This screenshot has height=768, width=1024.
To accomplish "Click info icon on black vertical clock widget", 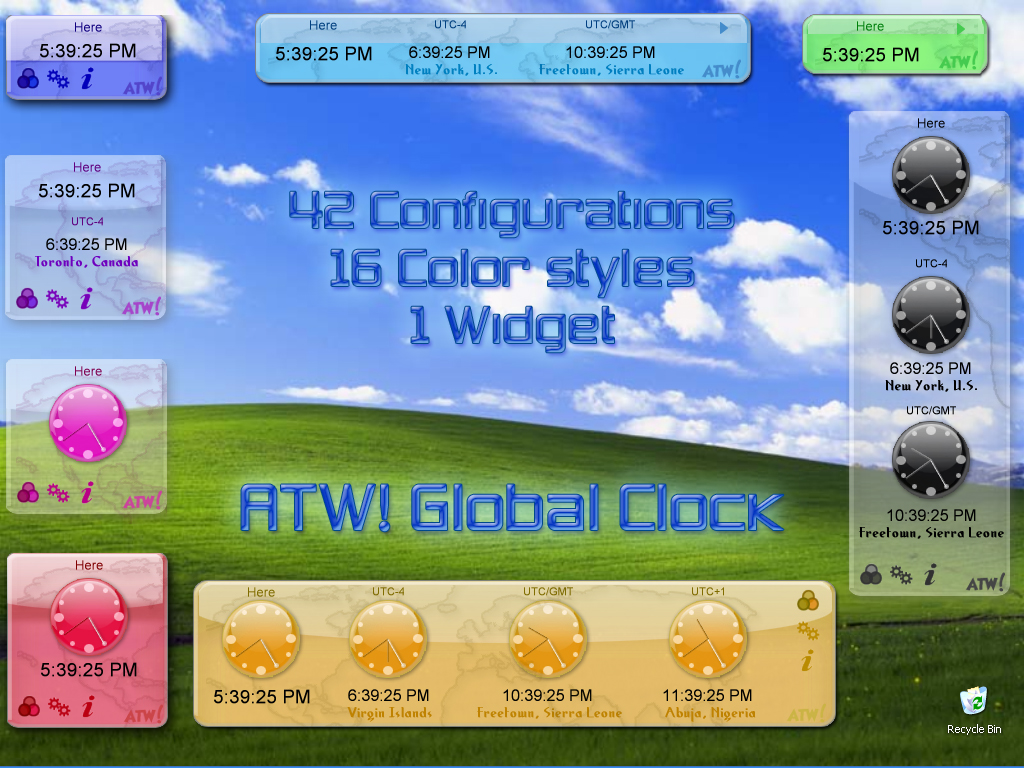I will (930, 575).
